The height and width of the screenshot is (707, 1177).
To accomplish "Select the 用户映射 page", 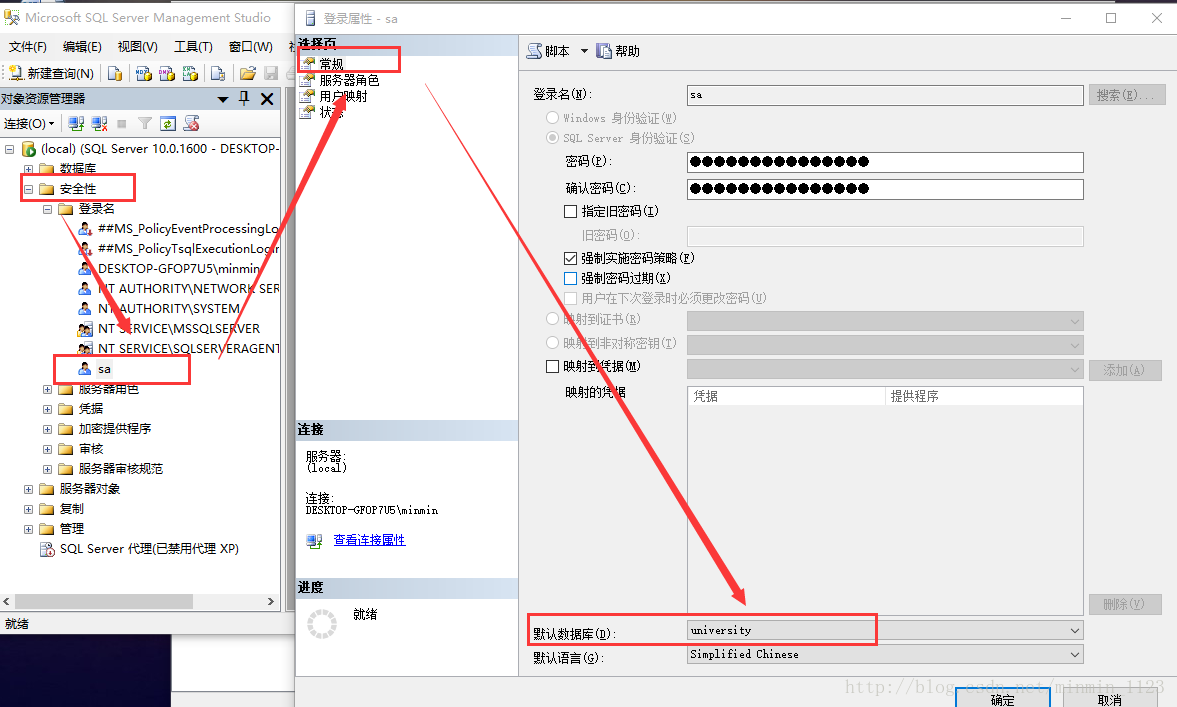I will 343,96.
